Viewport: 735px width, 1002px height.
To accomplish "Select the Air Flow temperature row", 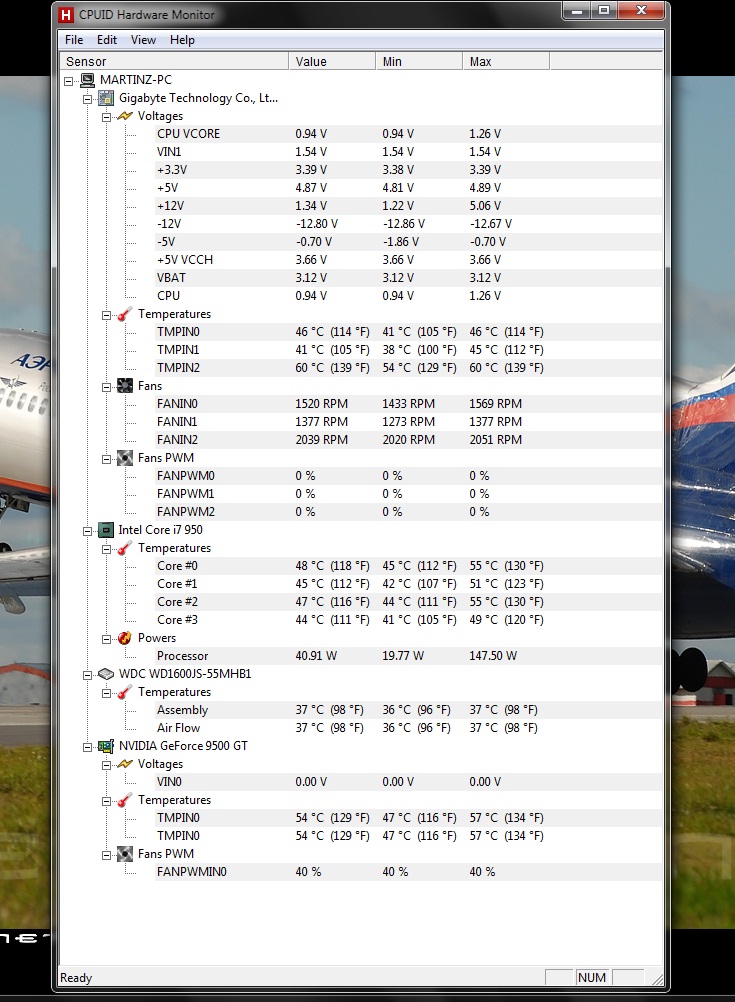I will pos(408,728).
